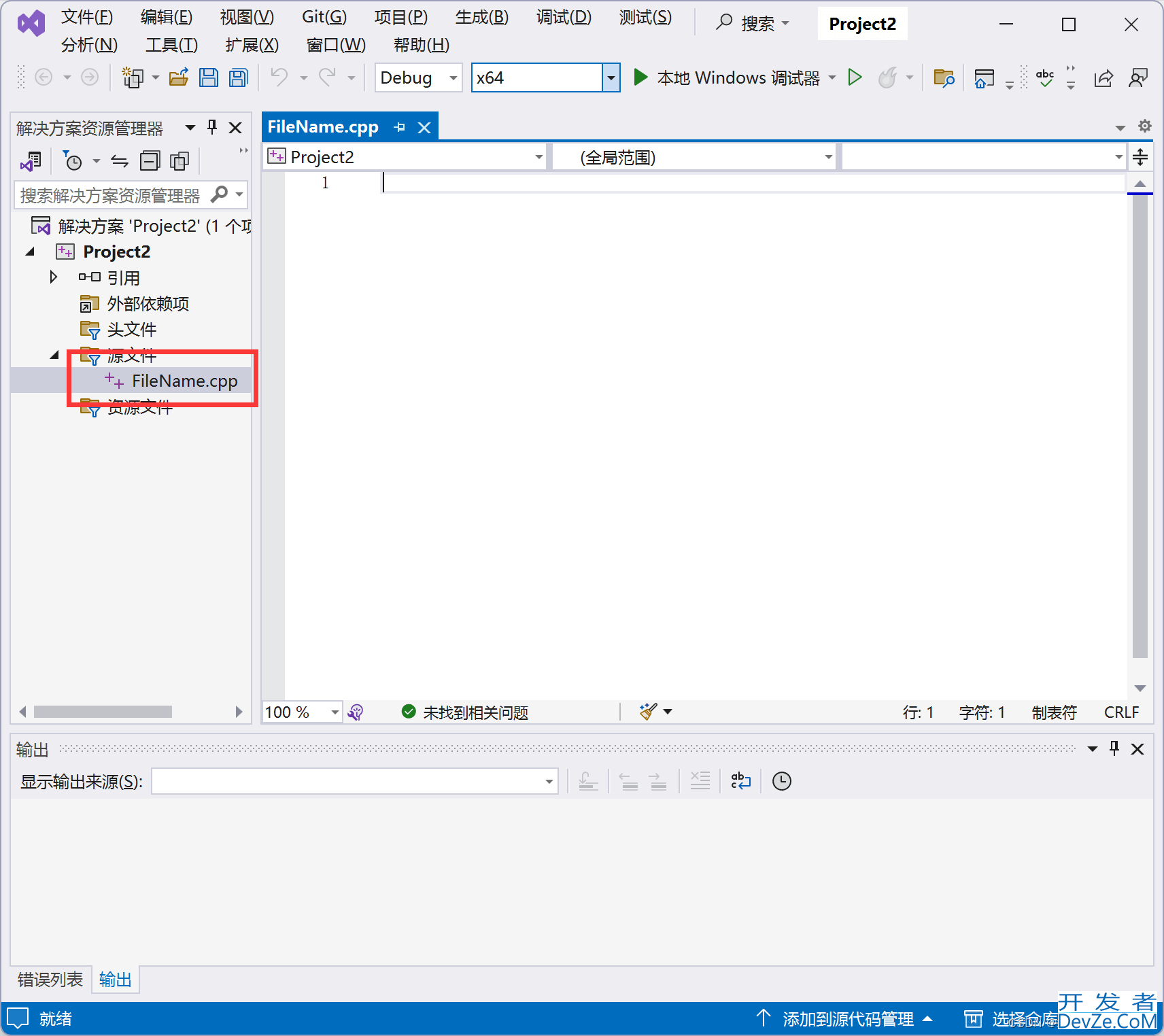Open the 生成(B) build menu
1164x1036 pixels.
482,17
